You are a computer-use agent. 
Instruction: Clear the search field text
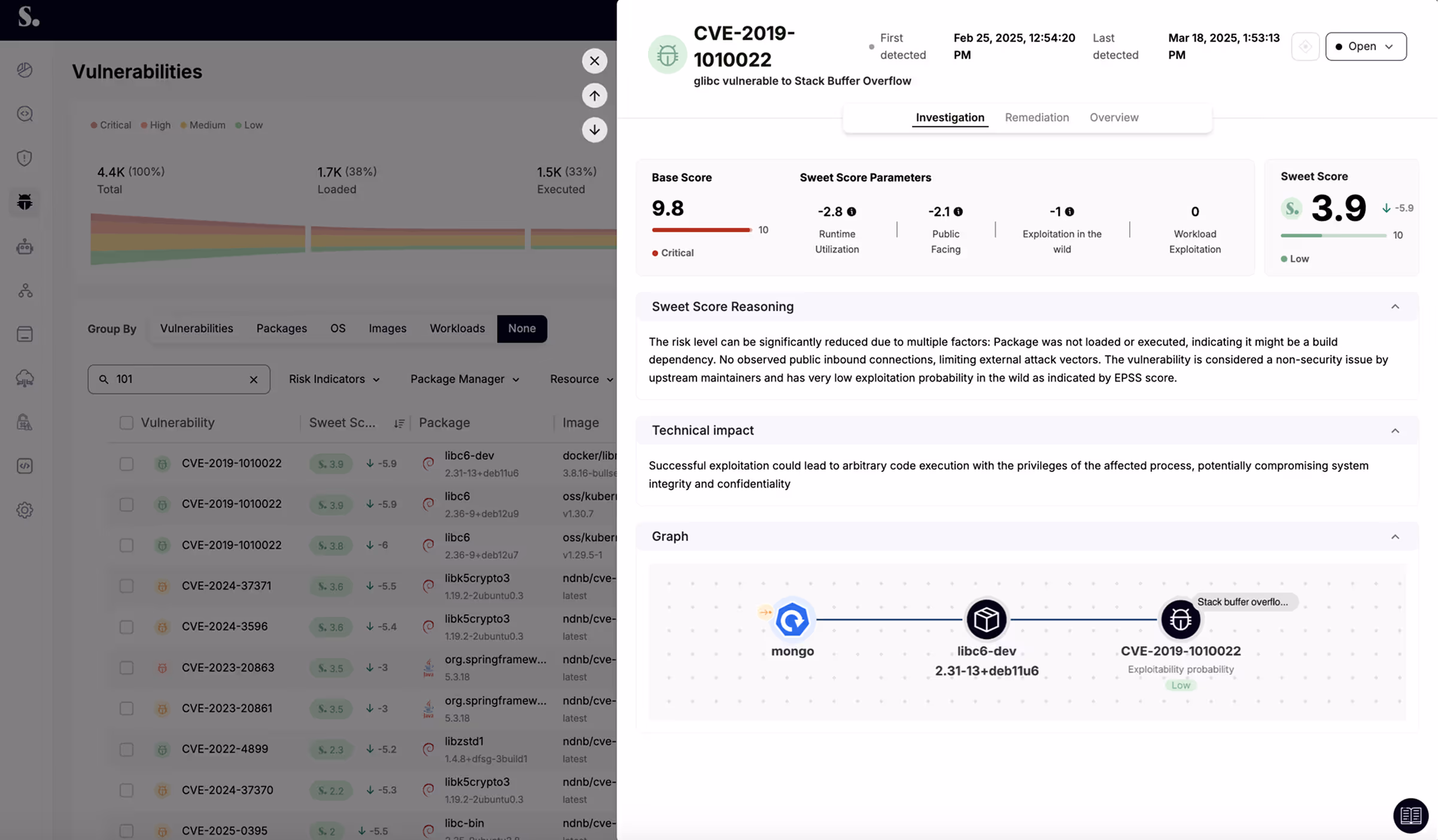[x=254, y=380]
